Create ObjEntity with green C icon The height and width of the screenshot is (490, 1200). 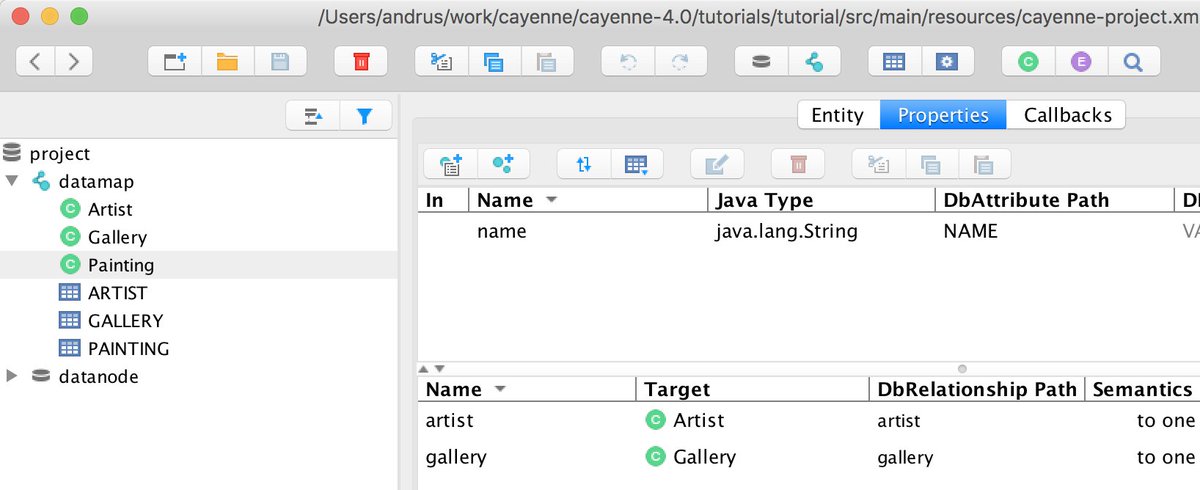click(x=1028, y=62)
